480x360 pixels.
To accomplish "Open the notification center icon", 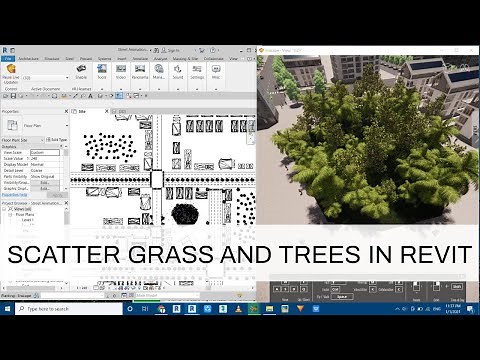I will pyautogui.click(x=470, y=309).
